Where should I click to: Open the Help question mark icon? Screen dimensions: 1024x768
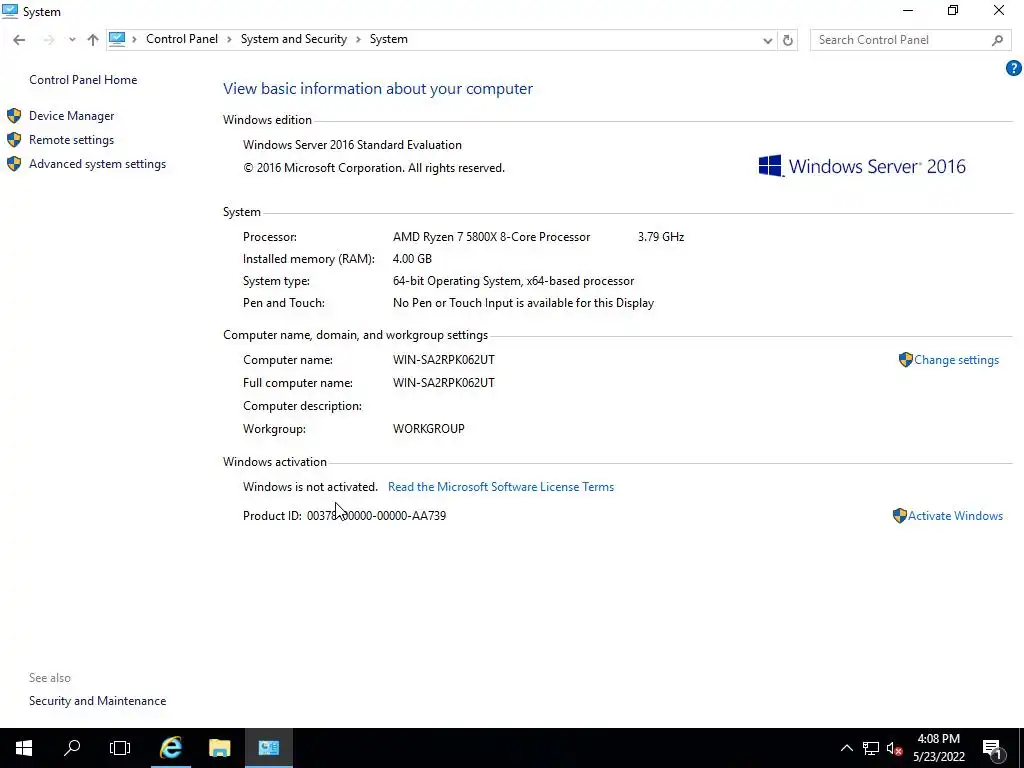click(x=1014, y=68)
